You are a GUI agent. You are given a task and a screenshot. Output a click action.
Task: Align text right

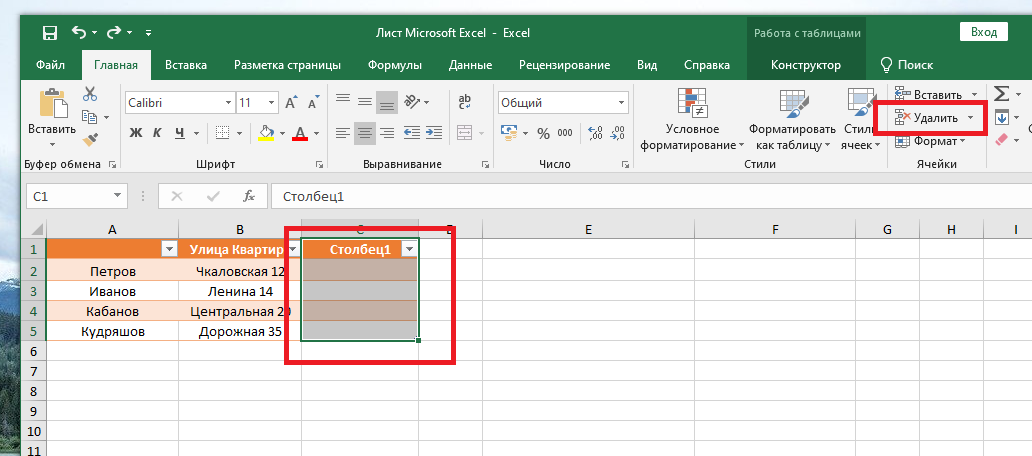(x=387, y=132)
